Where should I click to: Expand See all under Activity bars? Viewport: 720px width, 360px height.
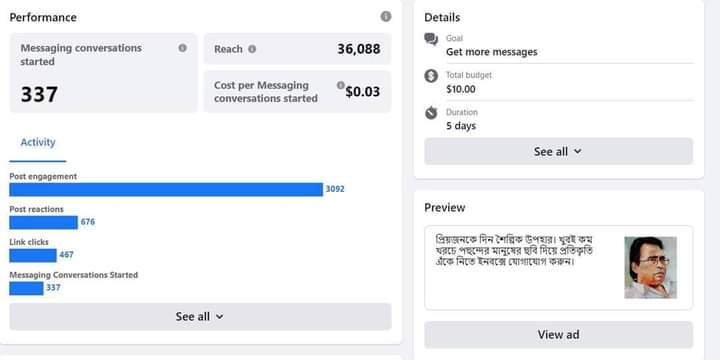click(x=200, y=316)
